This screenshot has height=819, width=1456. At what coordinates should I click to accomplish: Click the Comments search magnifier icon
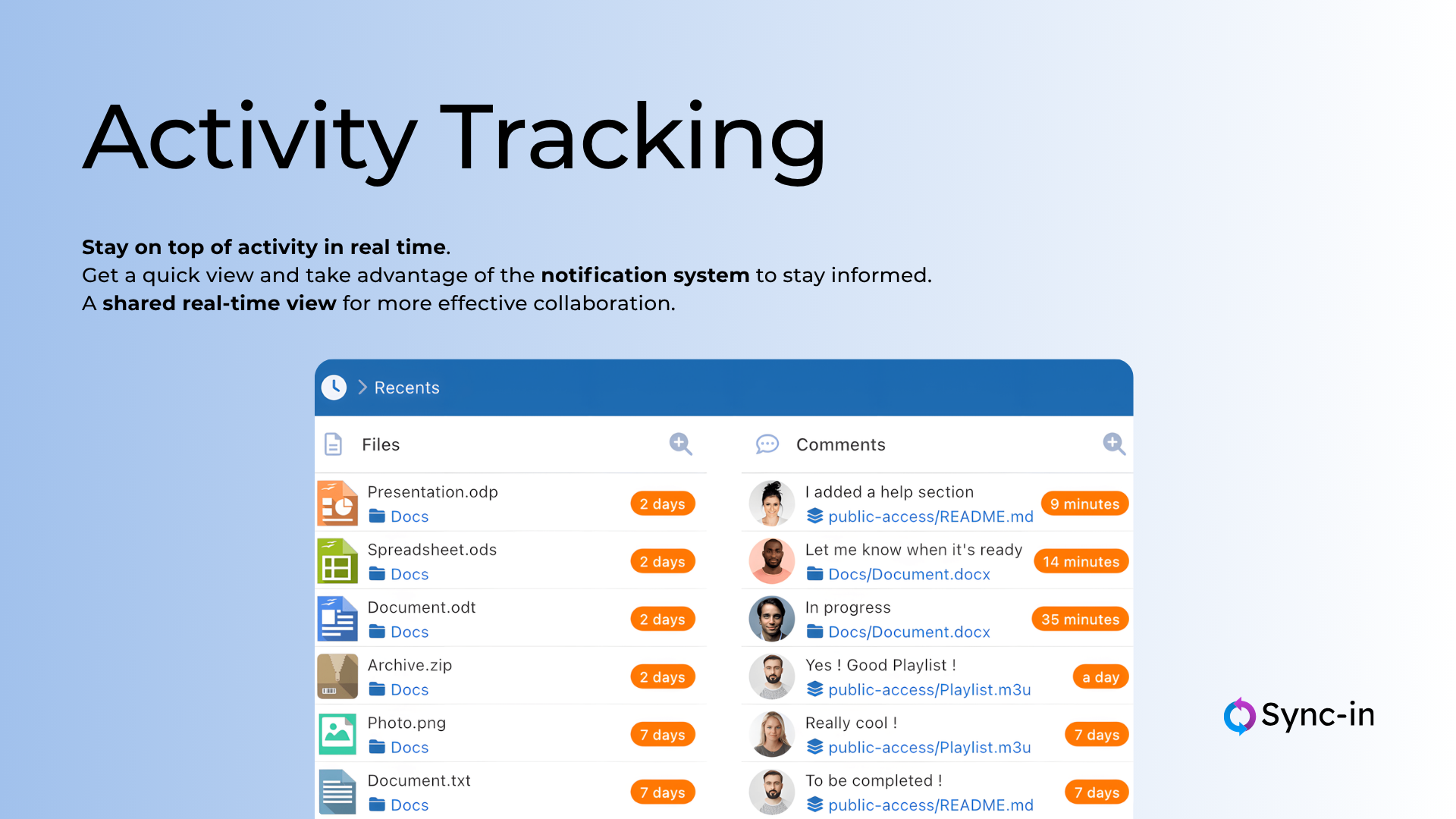coord(1113,444)
